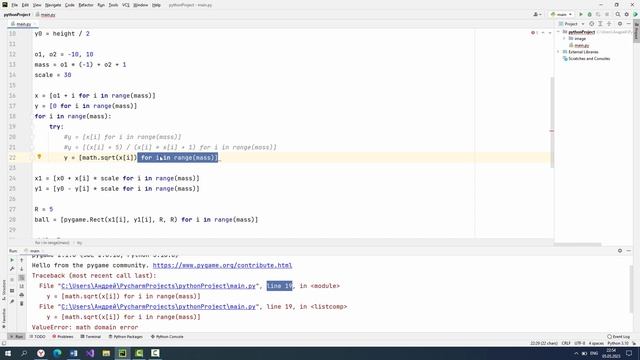Switch to main.py editor tab
The width and height of the screenshot is (640, 360).
pos(22,24)
